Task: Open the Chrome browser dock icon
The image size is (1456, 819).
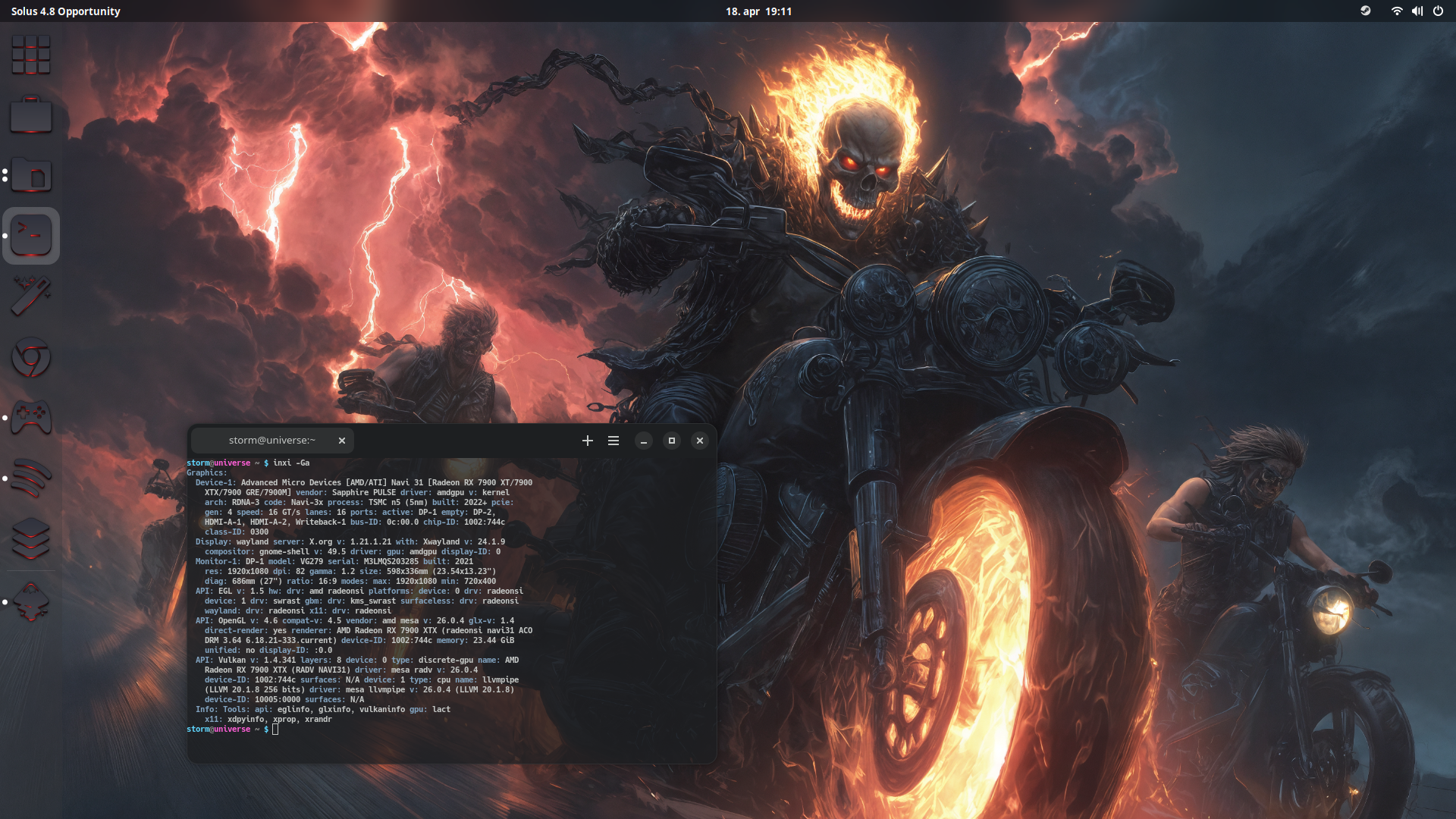Action: (31, 357)
